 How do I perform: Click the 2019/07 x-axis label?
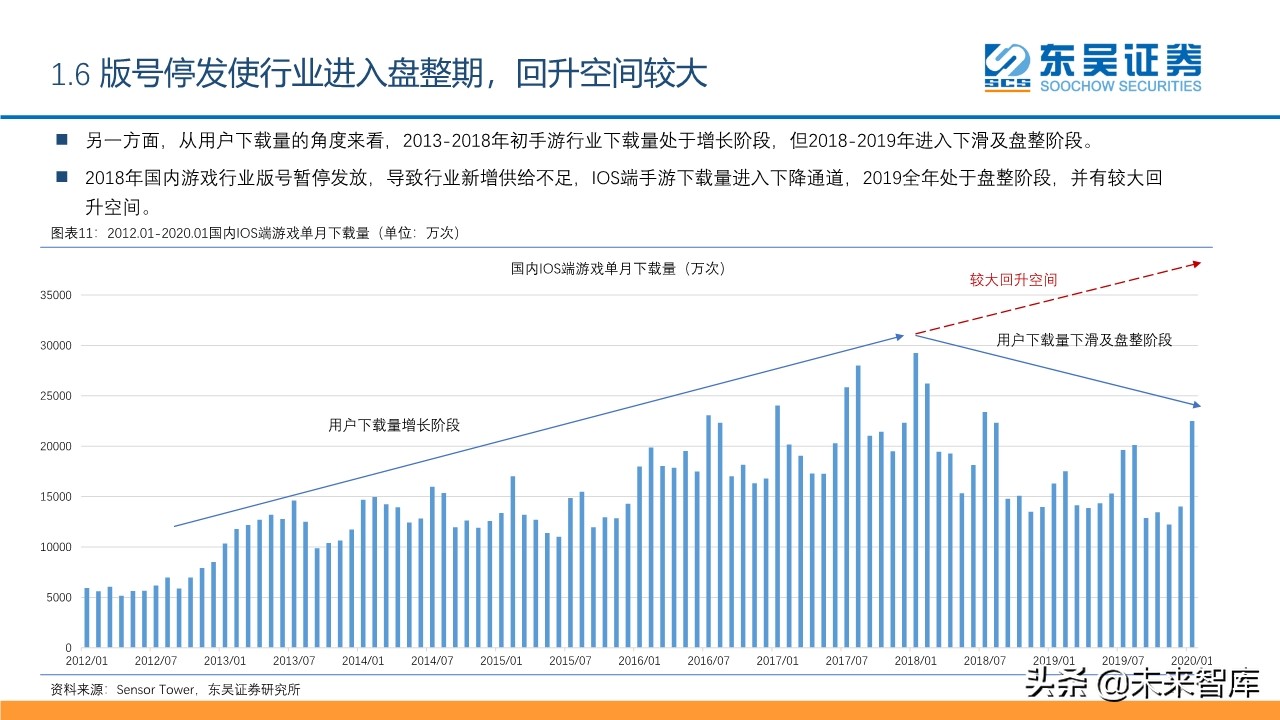(x=1122, y=661)
